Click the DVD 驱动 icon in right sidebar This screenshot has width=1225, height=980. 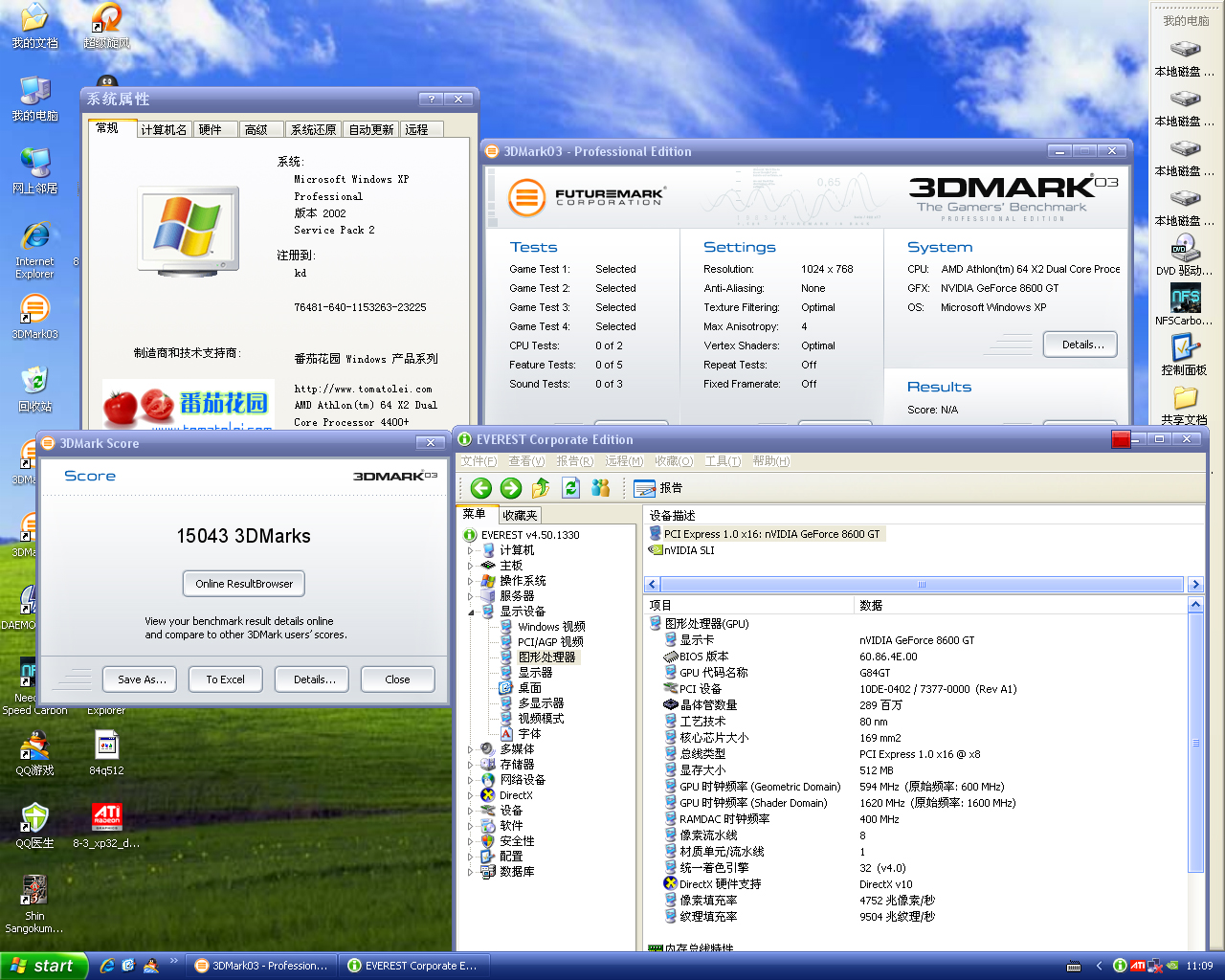click(1185, 256)
